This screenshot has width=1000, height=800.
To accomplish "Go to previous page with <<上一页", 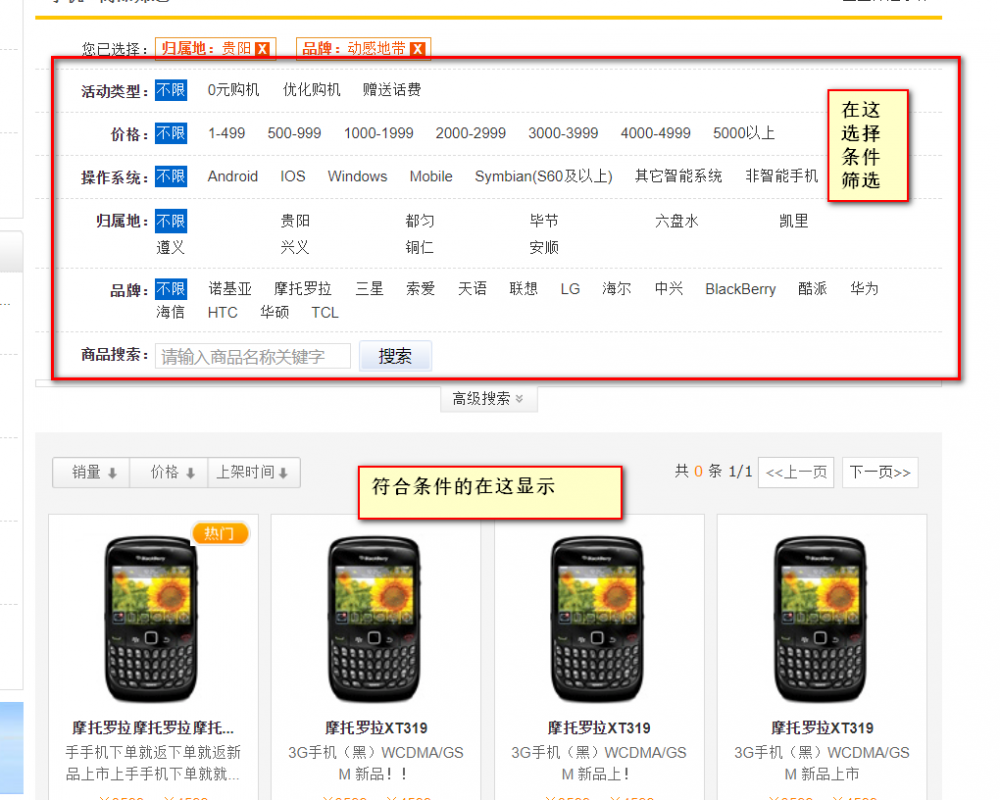I will click(796, 473).
